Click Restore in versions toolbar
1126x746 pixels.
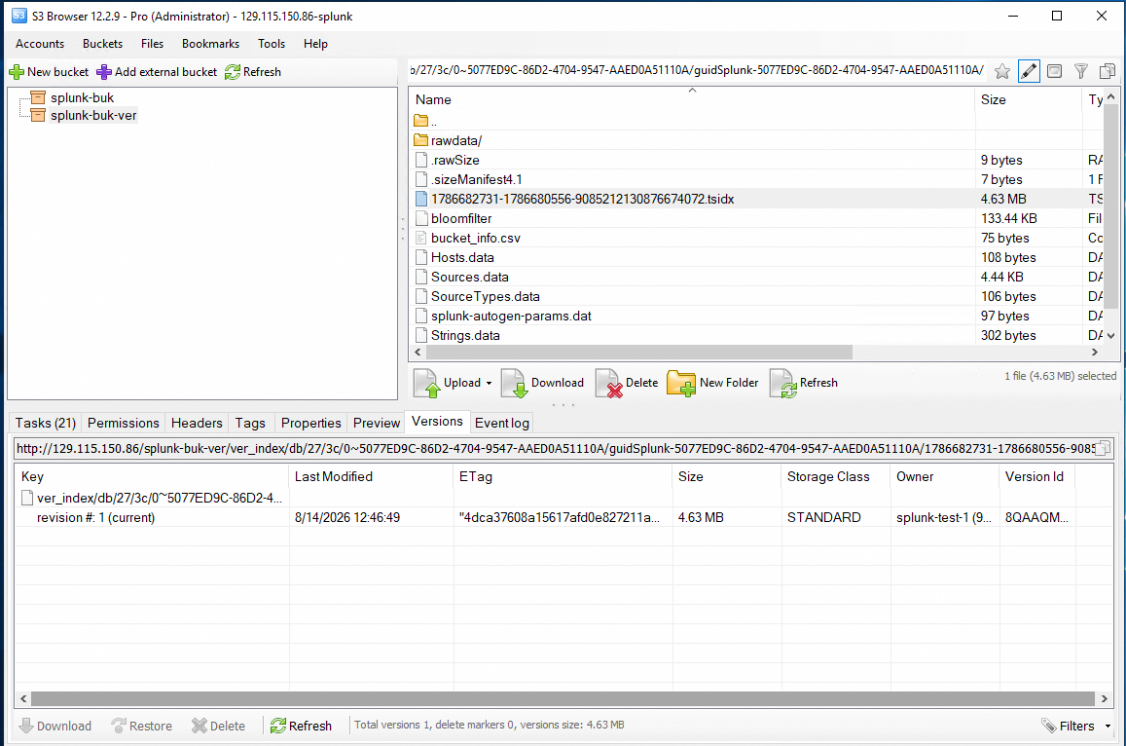(x=141, y=726)
